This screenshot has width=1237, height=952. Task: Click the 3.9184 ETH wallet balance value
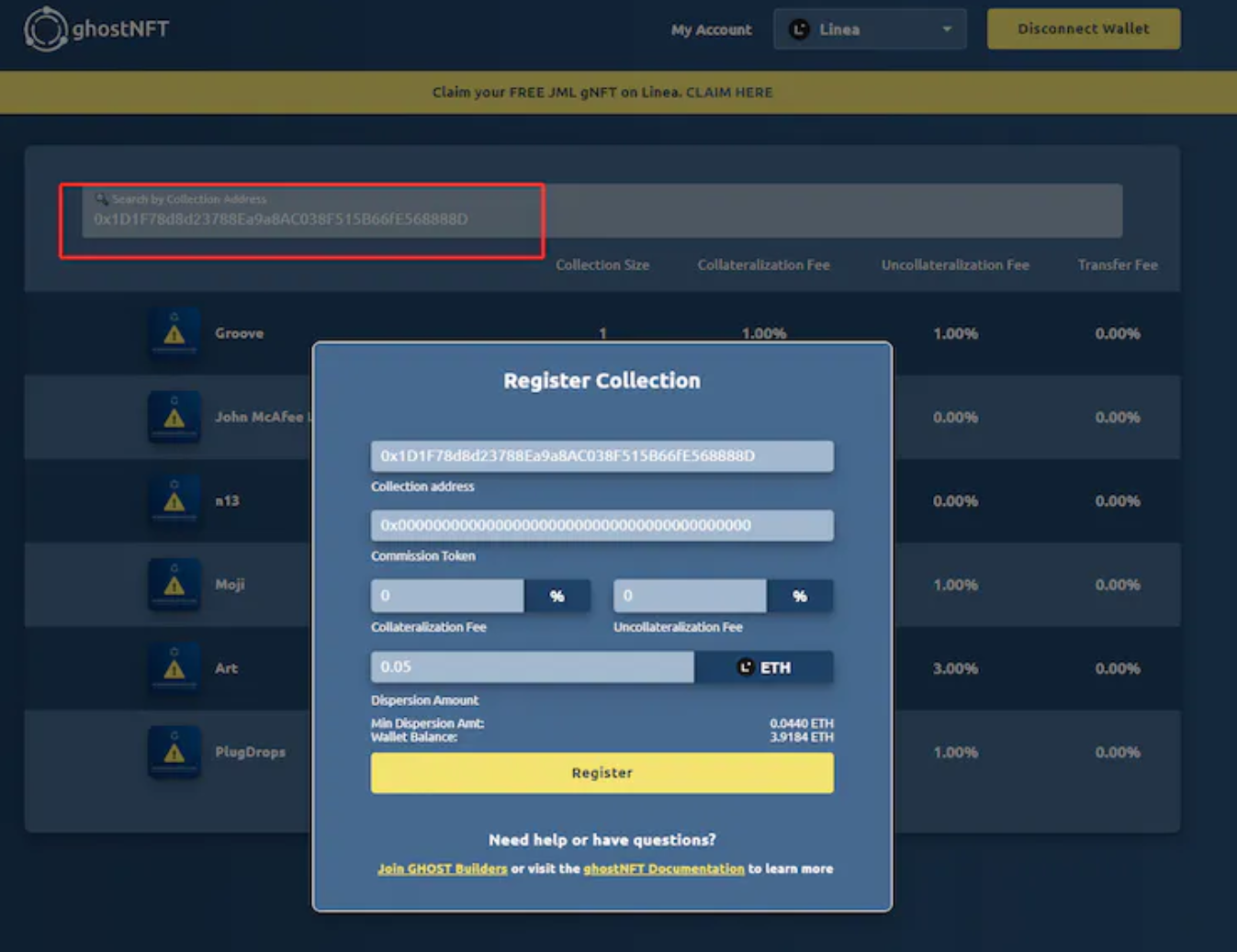point(802,737)
